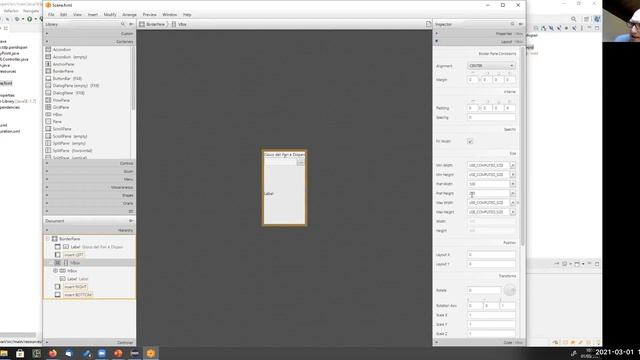Click the insert RIGHT placeholder
Screen dimensions: 640x360
(76, 287)
